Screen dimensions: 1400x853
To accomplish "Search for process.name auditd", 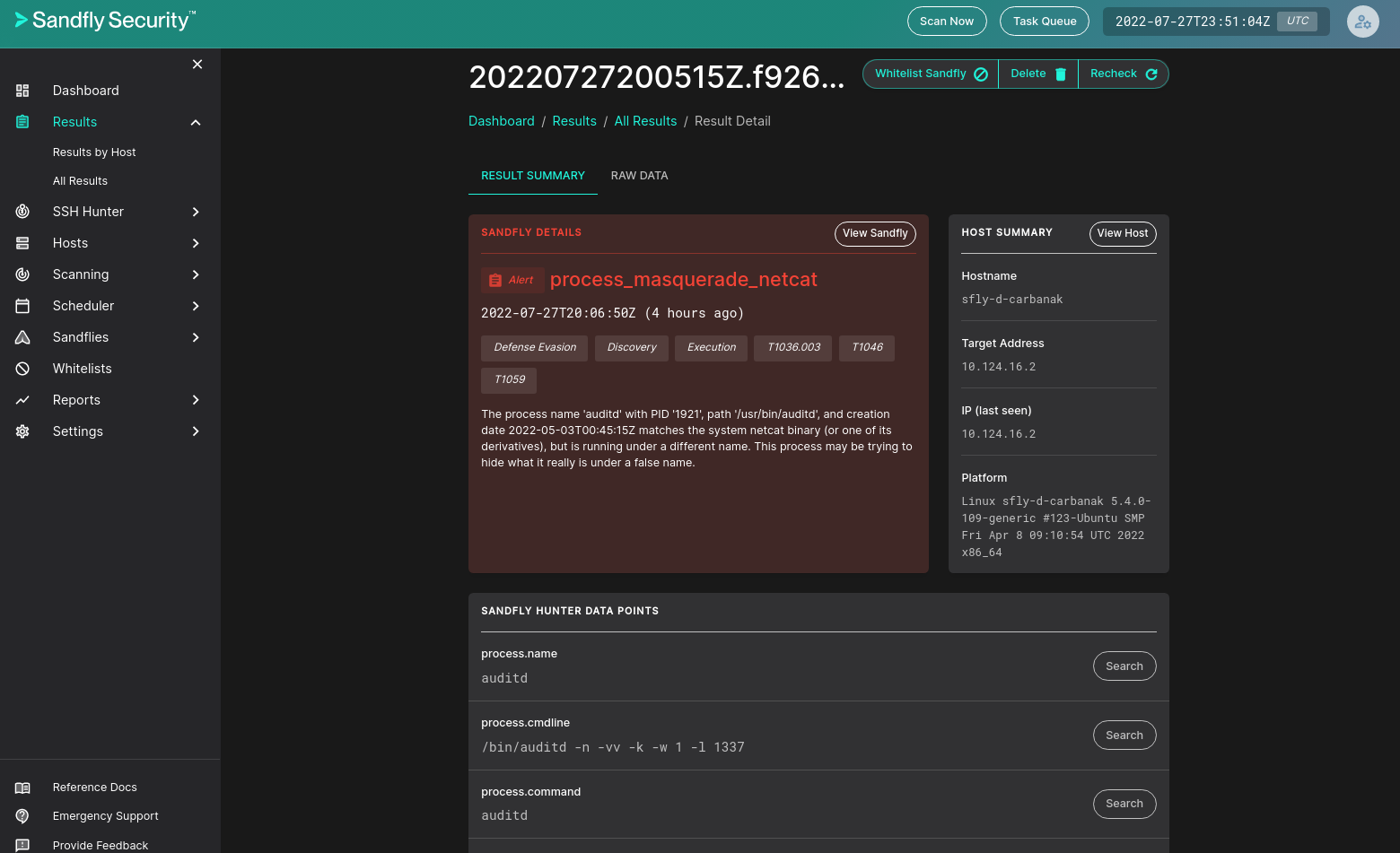I will (x=1124, y=666).
